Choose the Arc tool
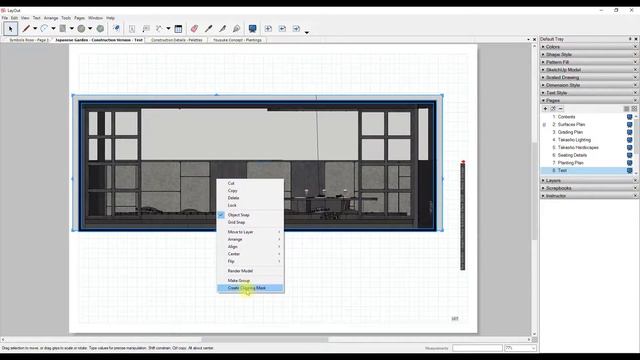The width and height of the screenshot is (640, 360). click(x=44, y=29)
